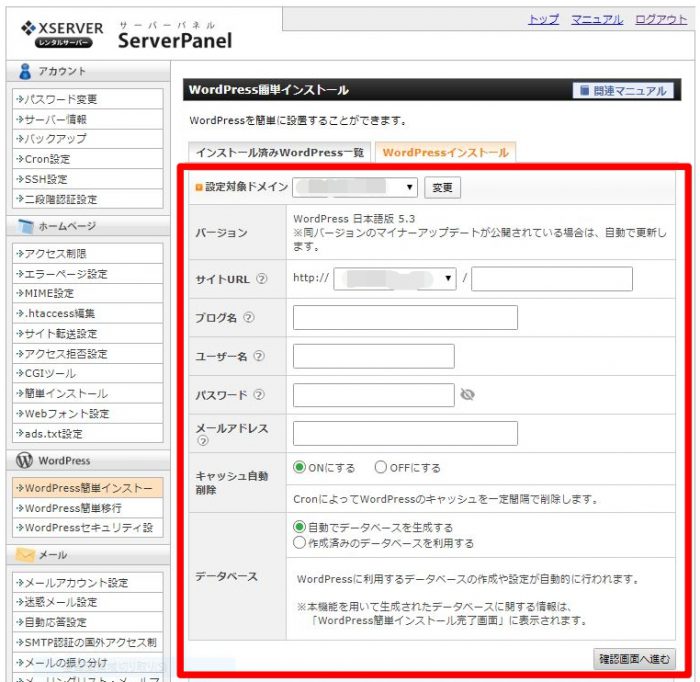Open サーバー情報 in sidebar
Image resolution: width=700 pixels, height=682 pixels.
pyautogui.click(x=88, y=119)
